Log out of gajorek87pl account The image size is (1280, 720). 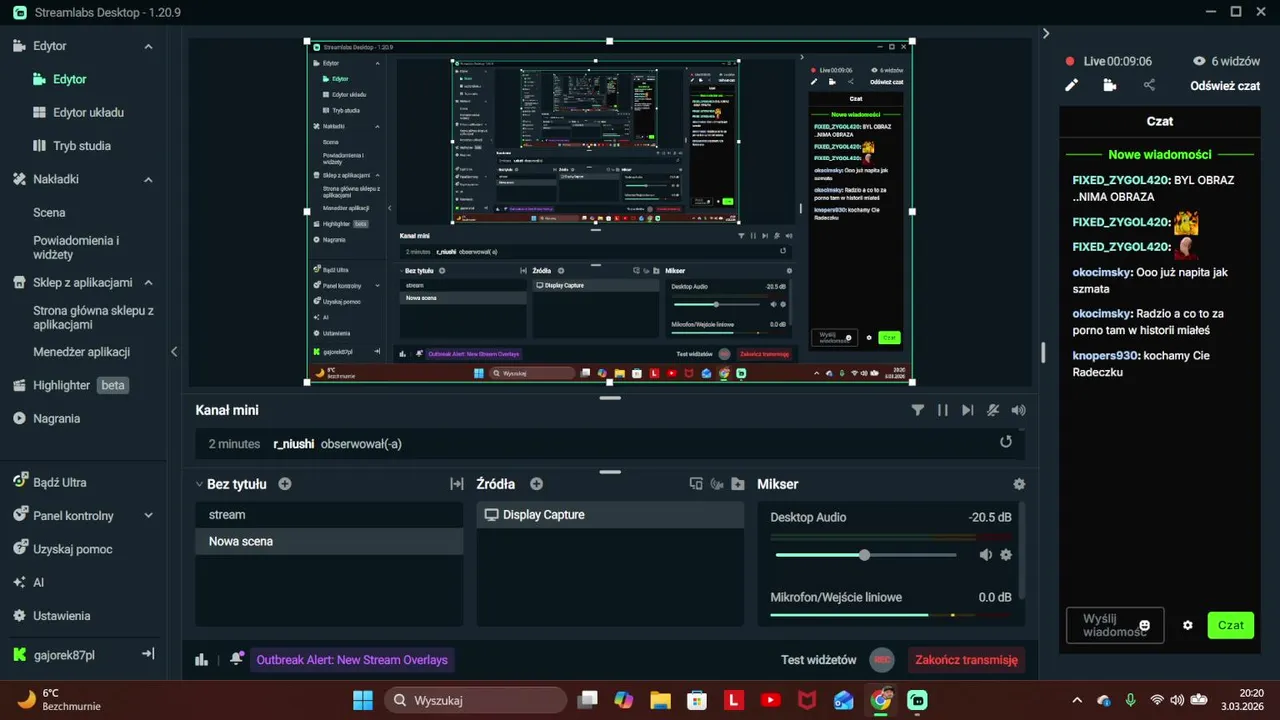(148, 654)
